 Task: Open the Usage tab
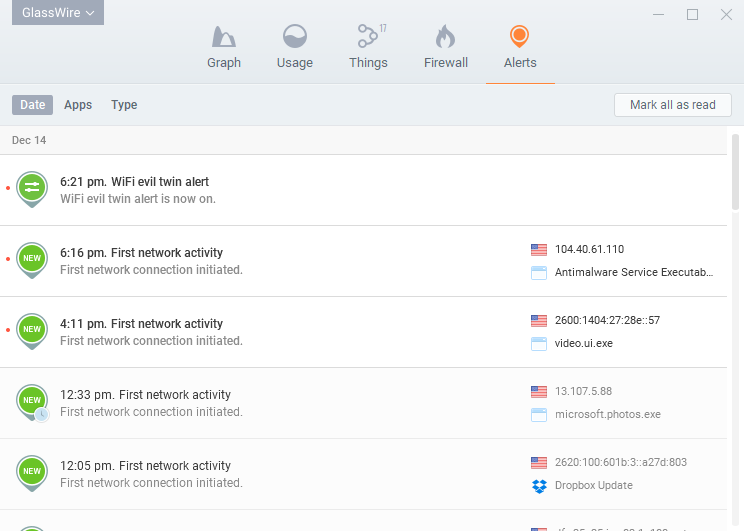tap(295, 47)
